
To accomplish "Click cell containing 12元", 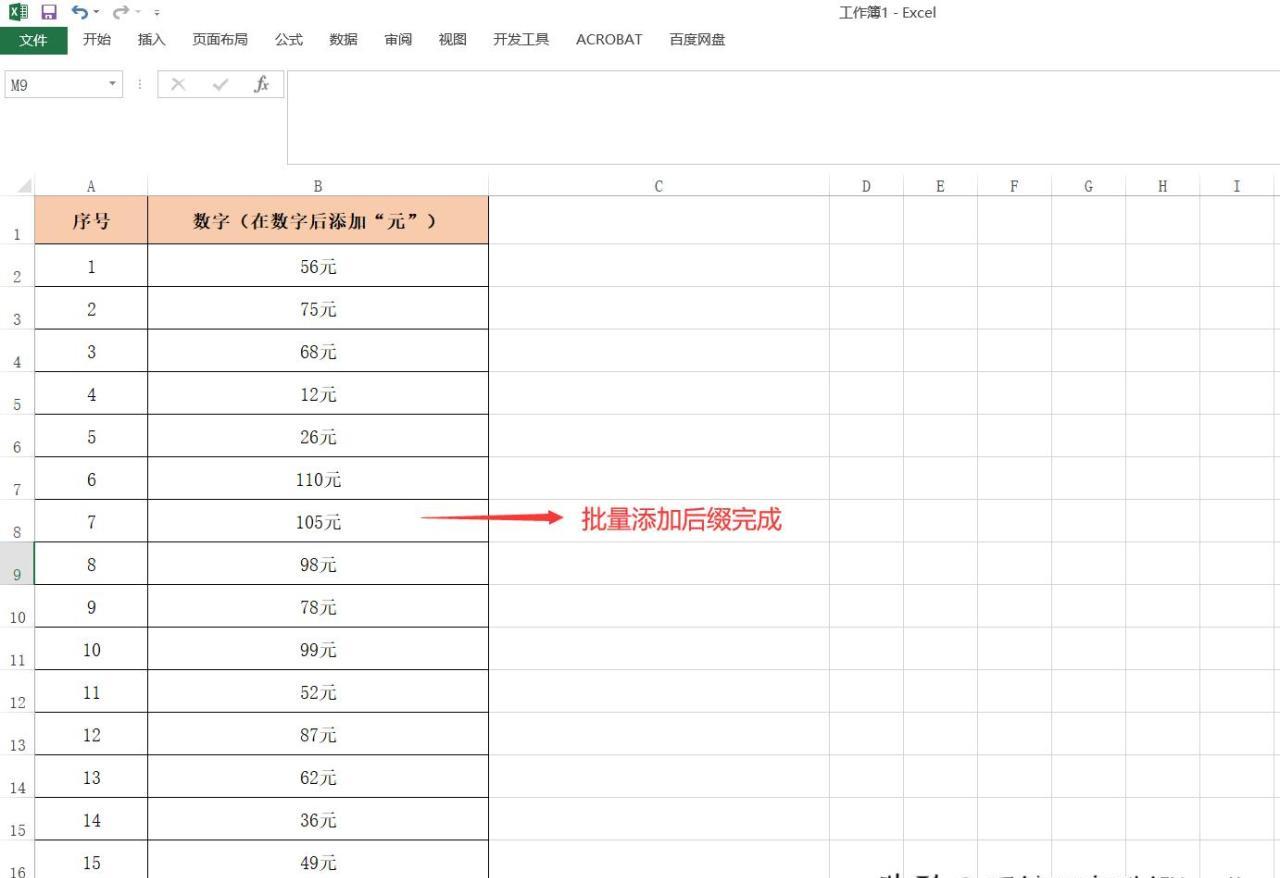I will pos(318,394).
